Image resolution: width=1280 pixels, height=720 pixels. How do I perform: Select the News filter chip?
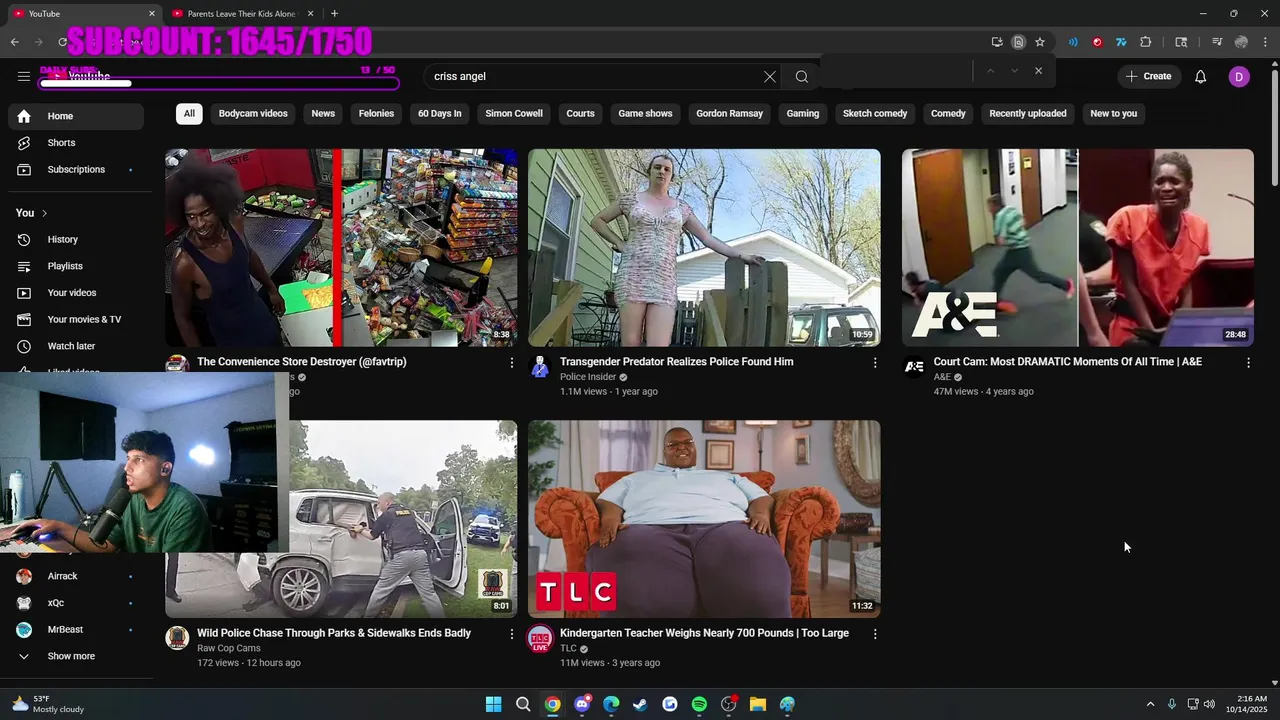(x=323, y=113)
